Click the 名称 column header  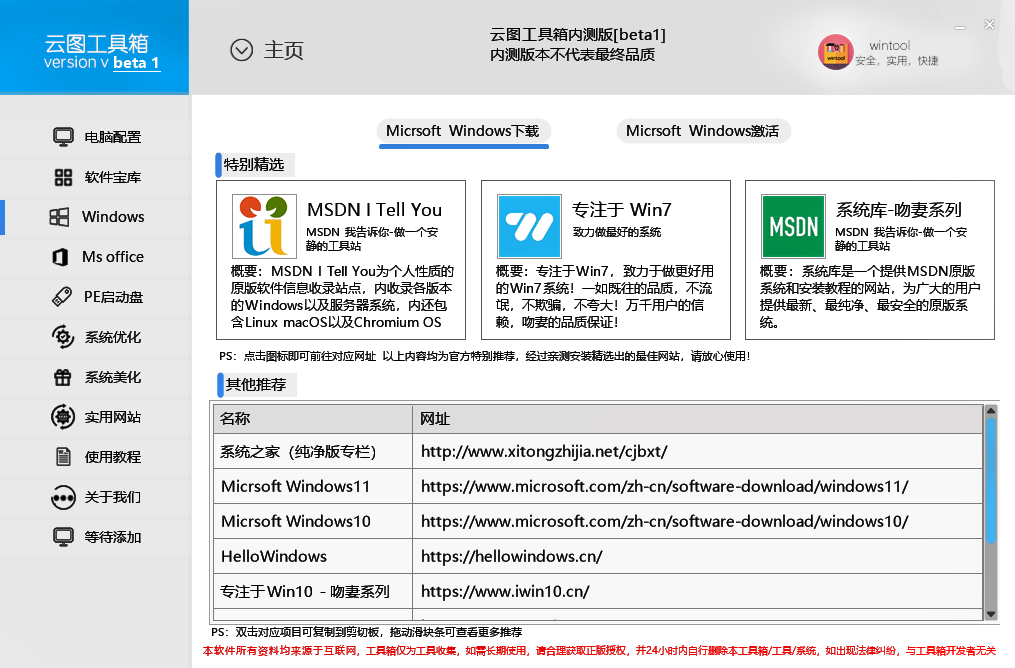click(313, 419)
